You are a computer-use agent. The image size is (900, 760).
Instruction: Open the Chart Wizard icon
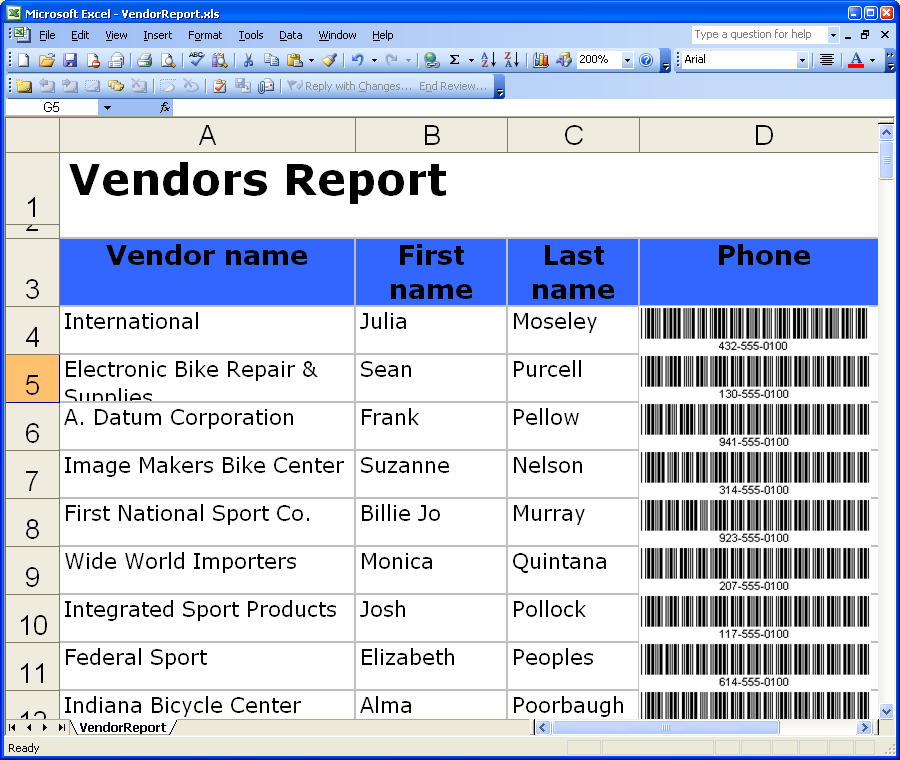click(x=541, y=60)
